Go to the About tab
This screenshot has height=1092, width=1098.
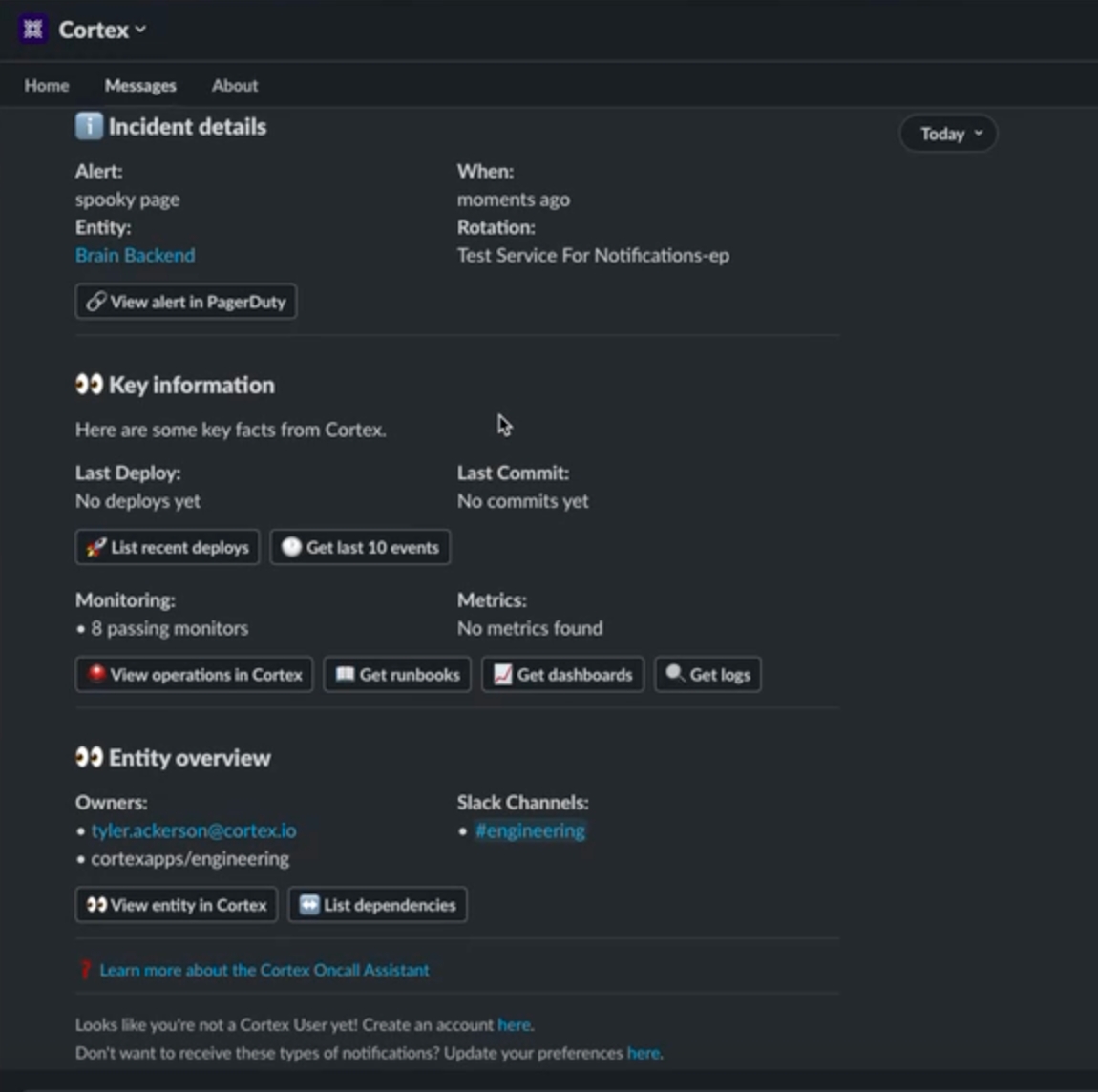coord(235,85)
